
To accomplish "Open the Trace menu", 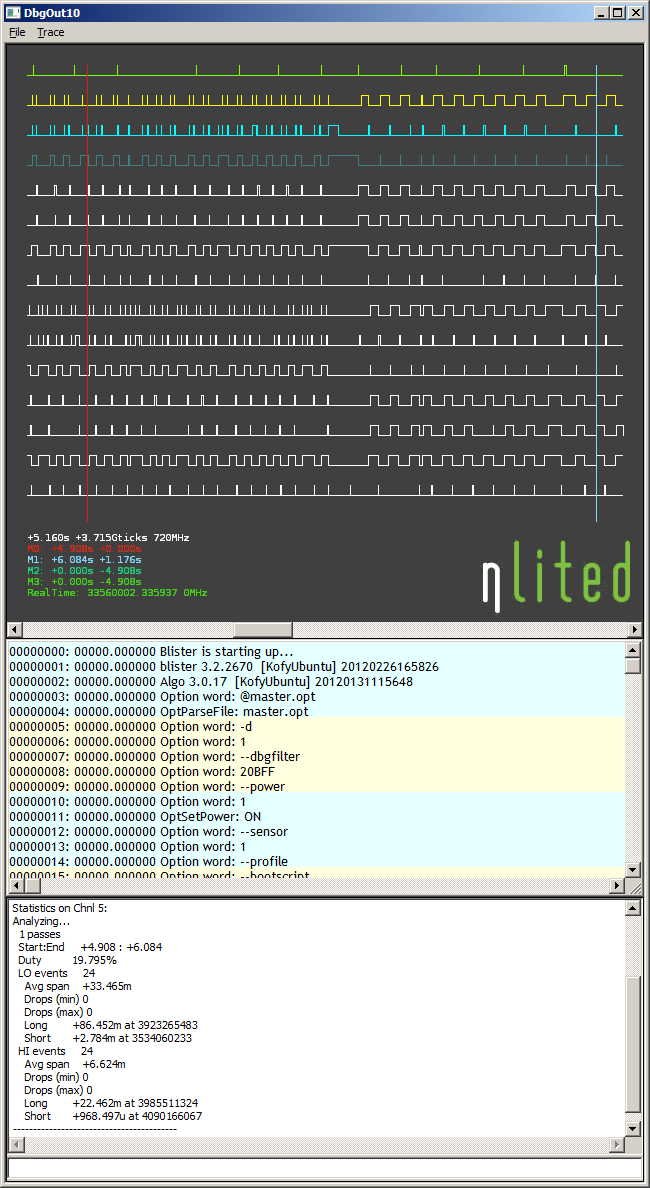I will coord(50,32).
